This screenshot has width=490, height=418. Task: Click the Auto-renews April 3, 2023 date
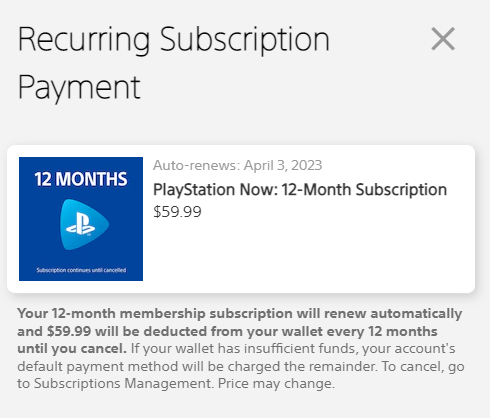237,165
